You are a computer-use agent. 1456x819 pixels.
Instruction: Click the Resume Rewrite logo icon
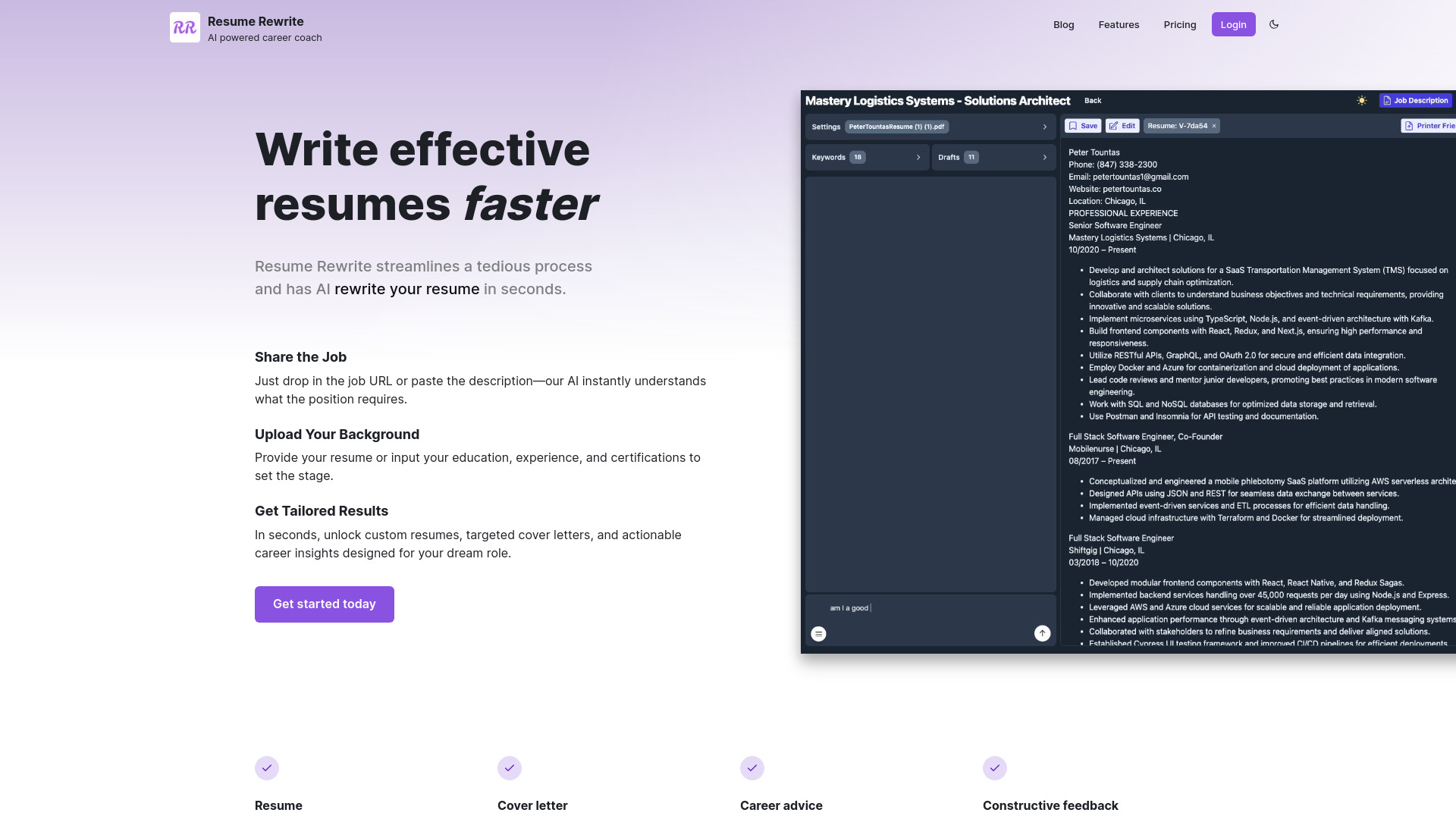185,27
